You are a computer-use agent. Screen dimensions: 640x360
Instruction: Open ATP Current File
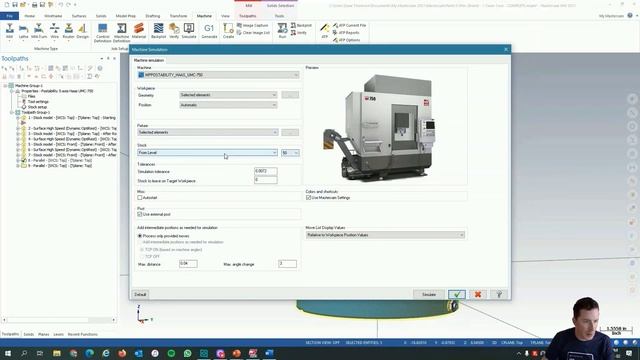349,25
